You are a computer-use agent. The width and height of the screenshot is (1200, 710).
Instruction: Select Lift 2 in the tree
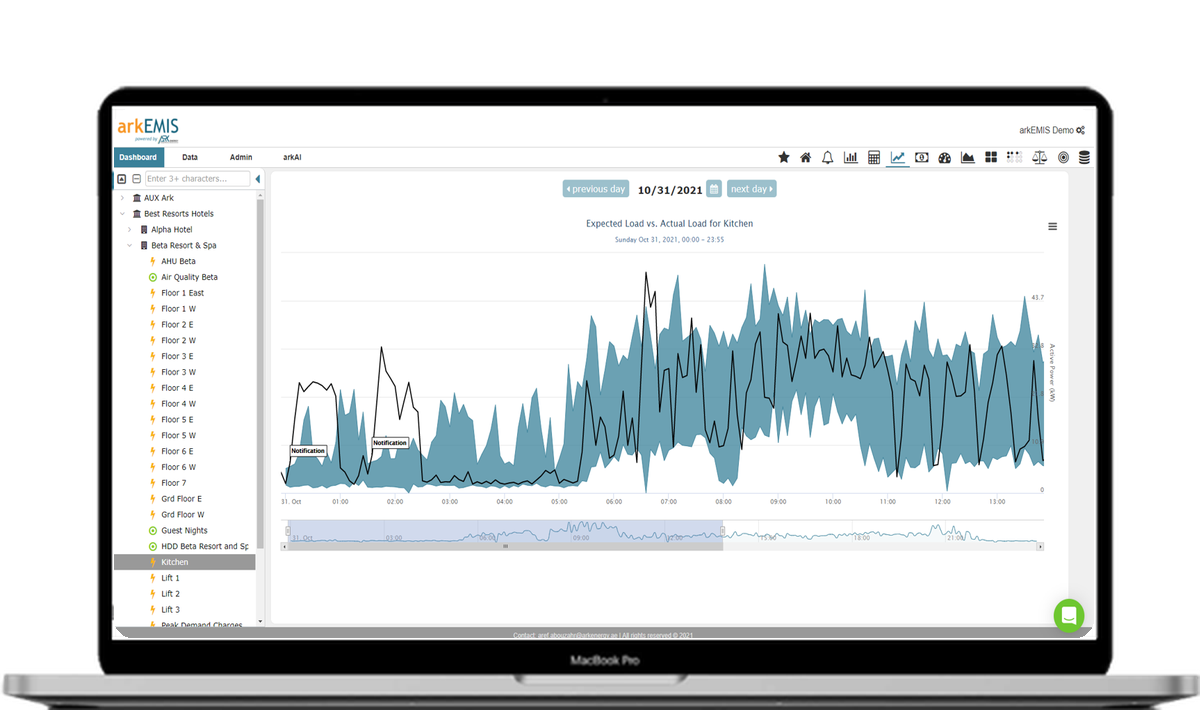[x=170, y=594]
